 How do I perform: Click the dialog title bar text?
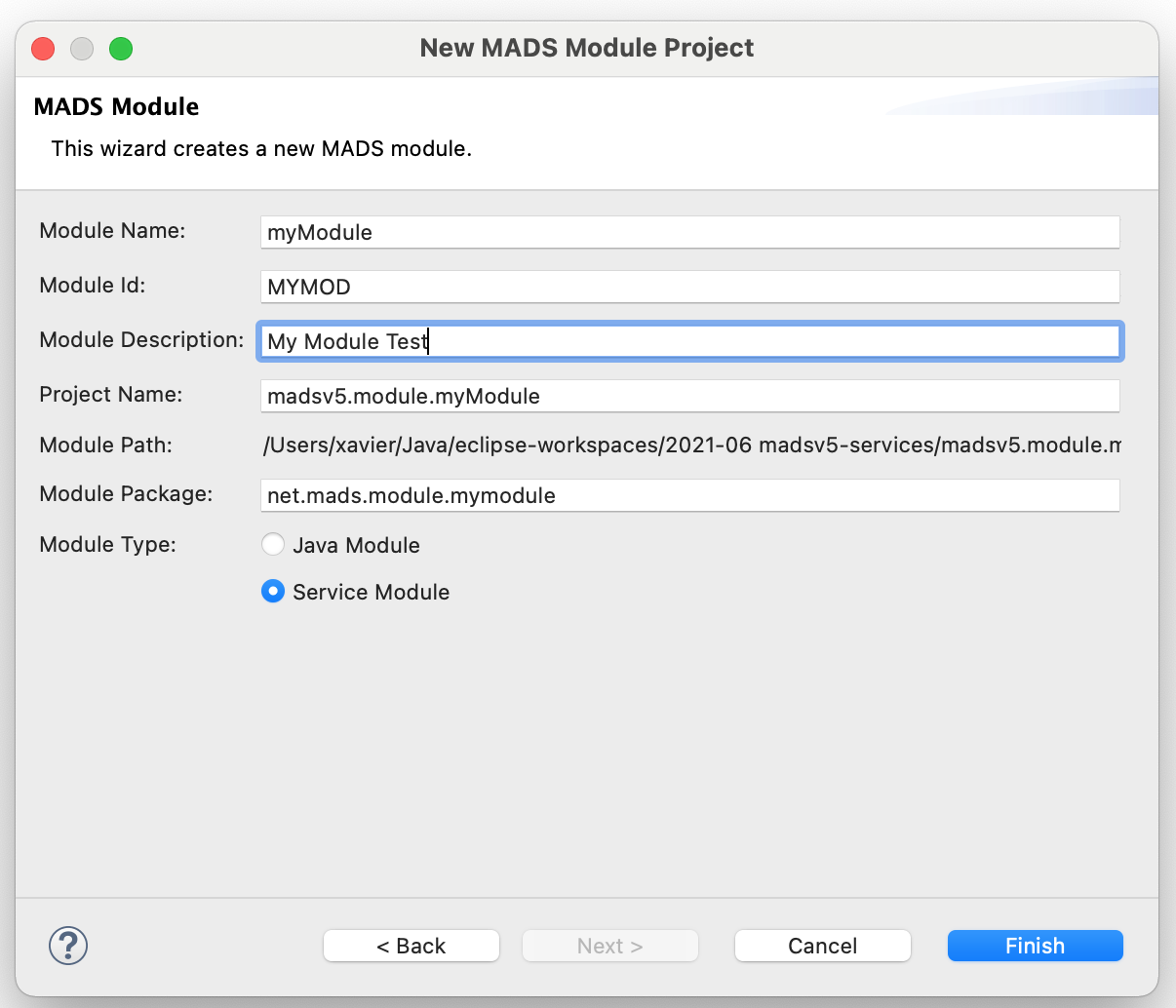tap(587, 48)
